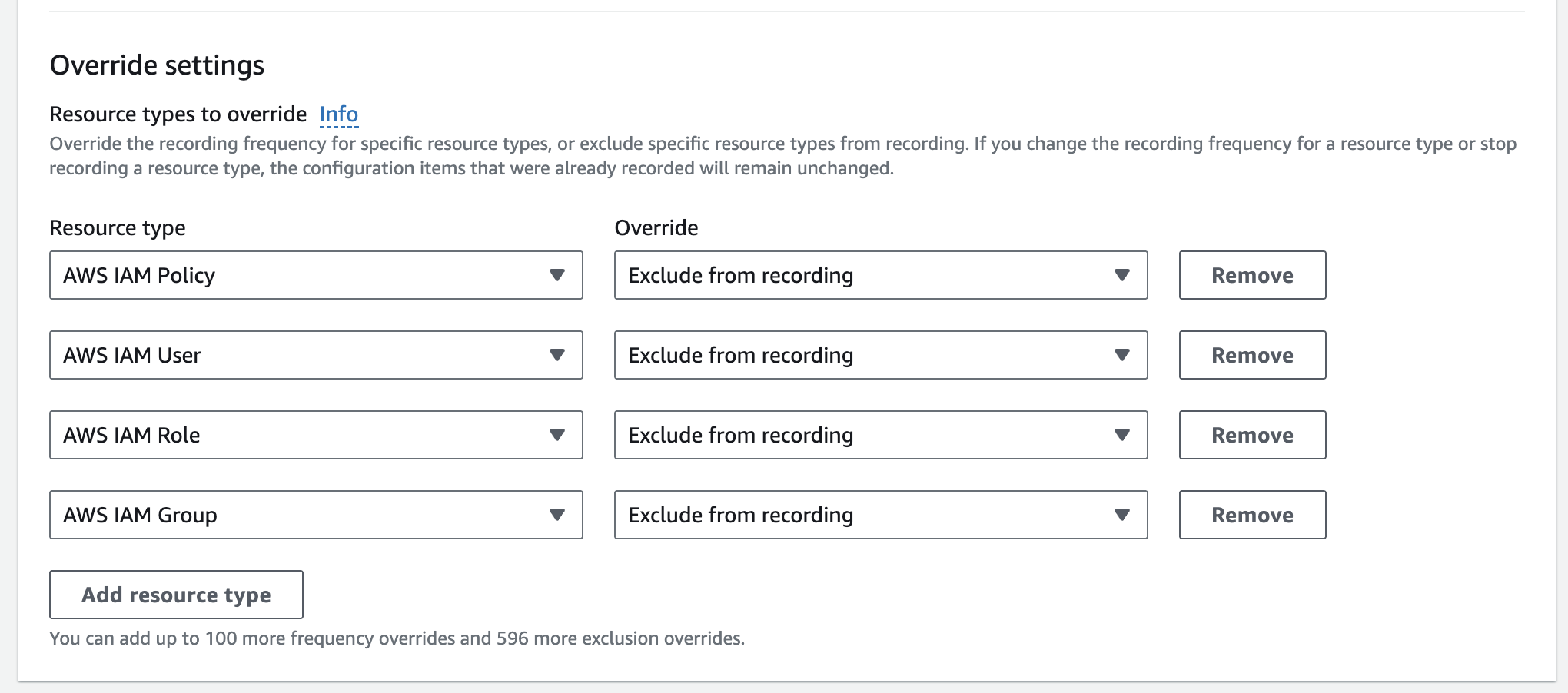
Task: Open the Info link for resource types
Action: point(338,114)
